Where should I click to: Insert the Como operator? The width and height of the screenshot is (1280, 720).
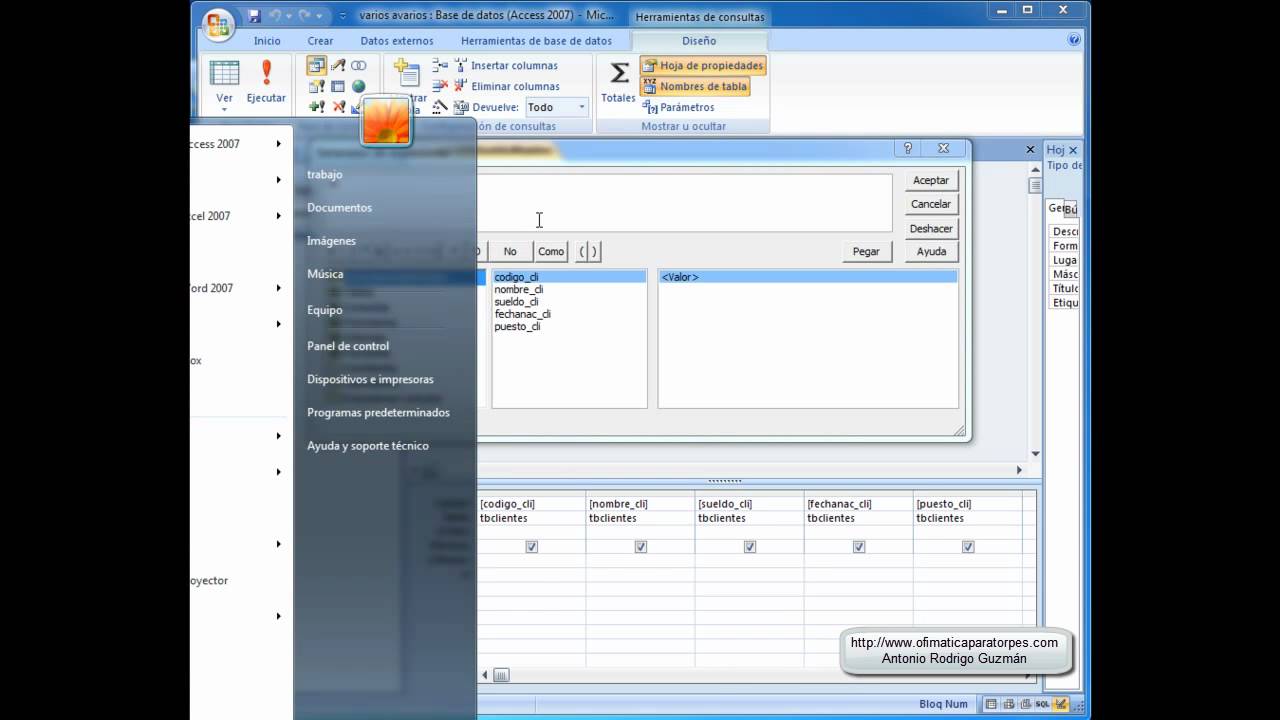coord(551,251)
